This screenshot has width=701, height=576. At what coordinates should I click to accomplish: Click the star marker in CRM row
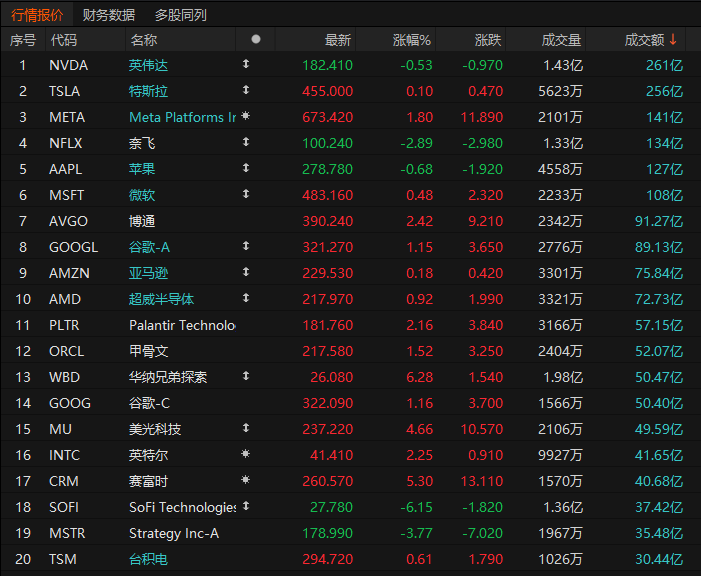coord(245,479)
